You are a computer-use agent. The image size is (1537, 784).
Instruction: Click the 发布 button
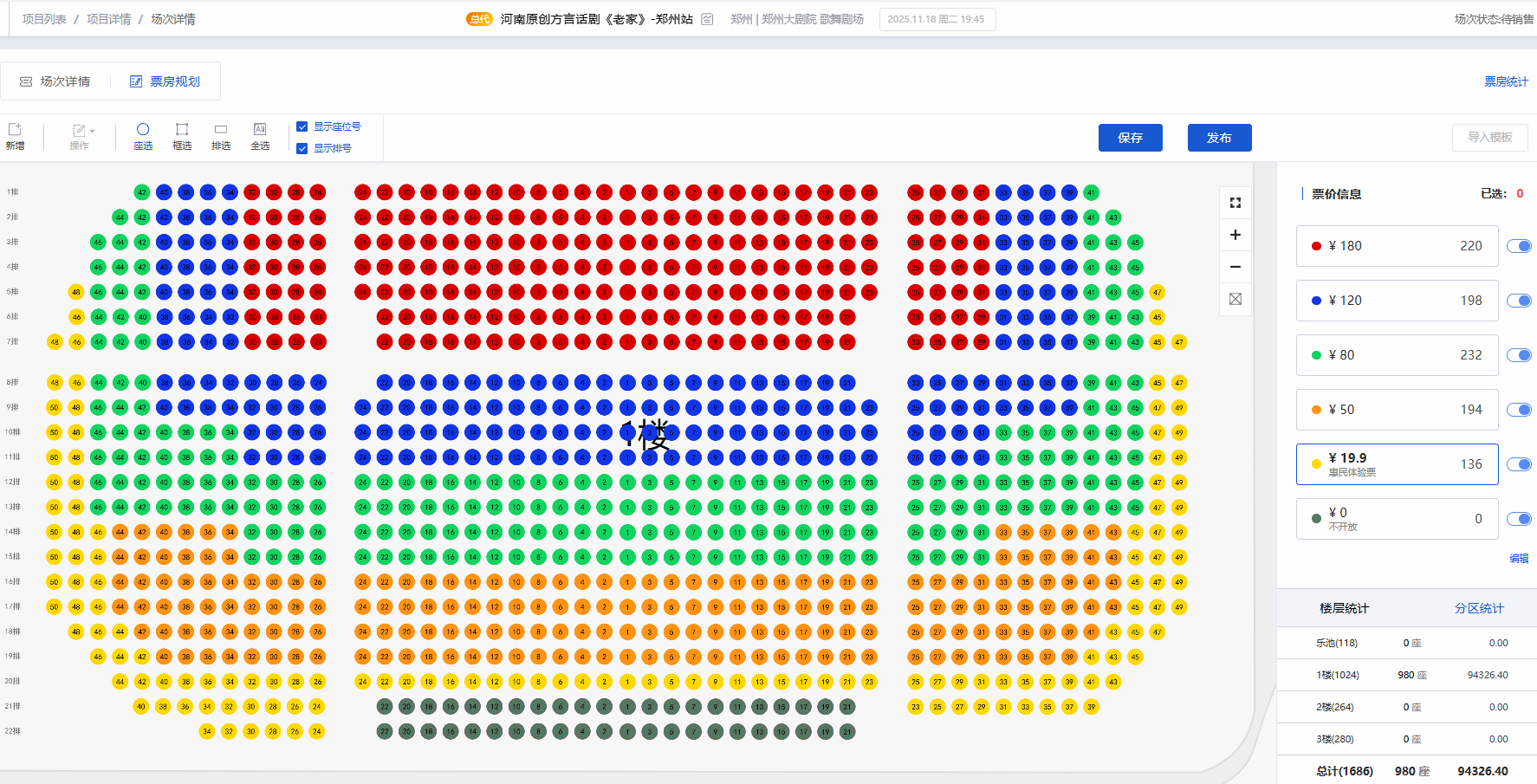(1219, 138)
